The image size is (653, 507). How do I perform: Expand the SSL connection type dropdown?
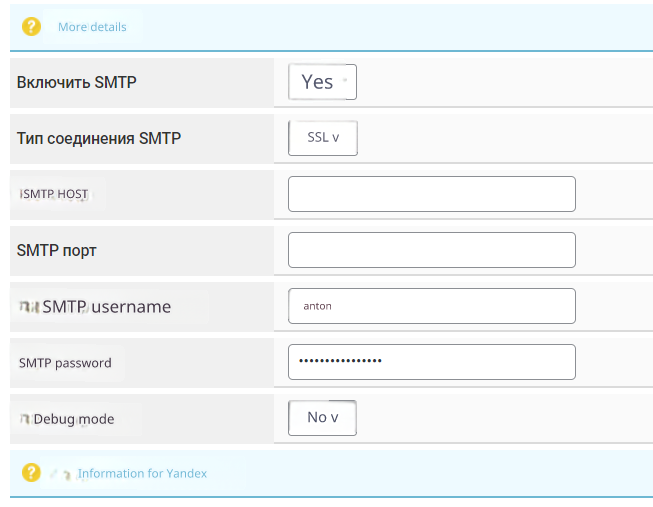[322, 138]
